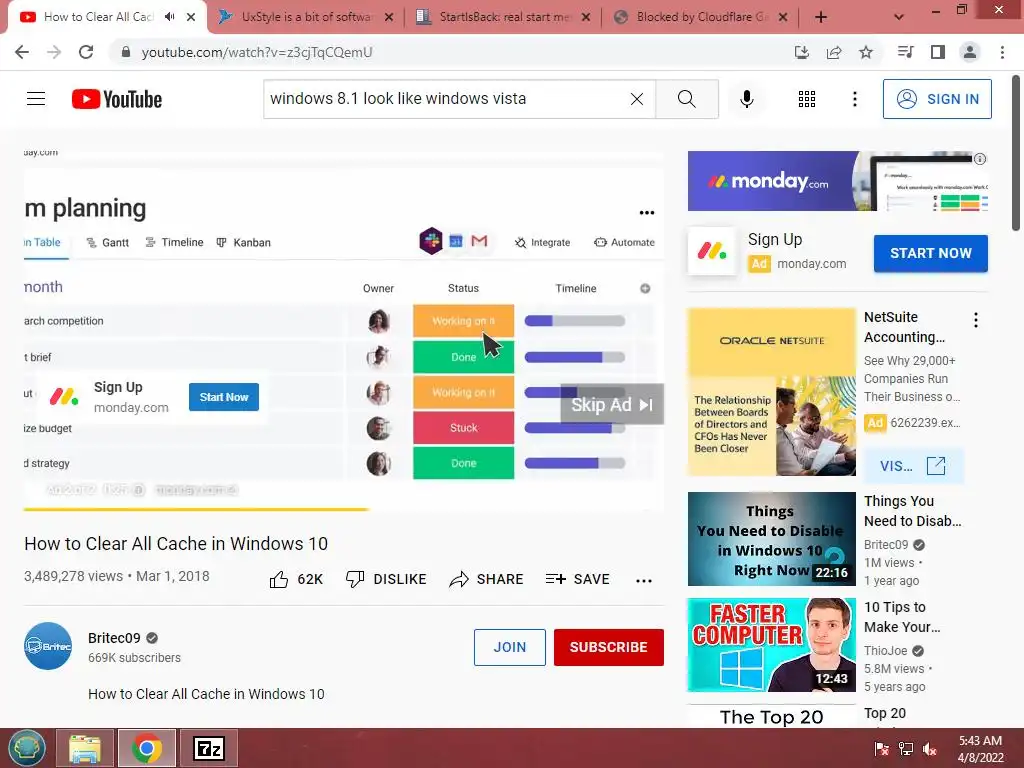Click the taskbar clock 5:43 AM
Image resolution: width=1024 pixels, height=768 pixels.
point(980,749)
